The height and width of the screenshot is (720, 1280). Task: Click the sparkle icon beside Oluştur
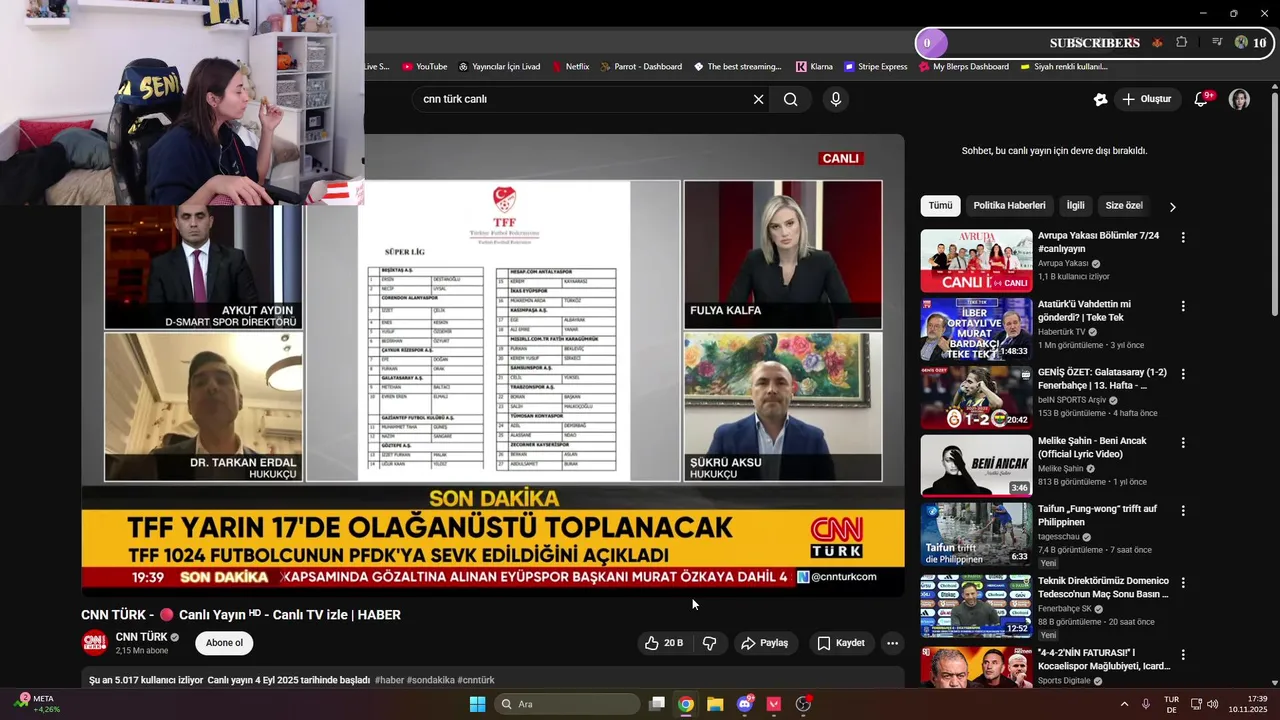click(1100, 99)
